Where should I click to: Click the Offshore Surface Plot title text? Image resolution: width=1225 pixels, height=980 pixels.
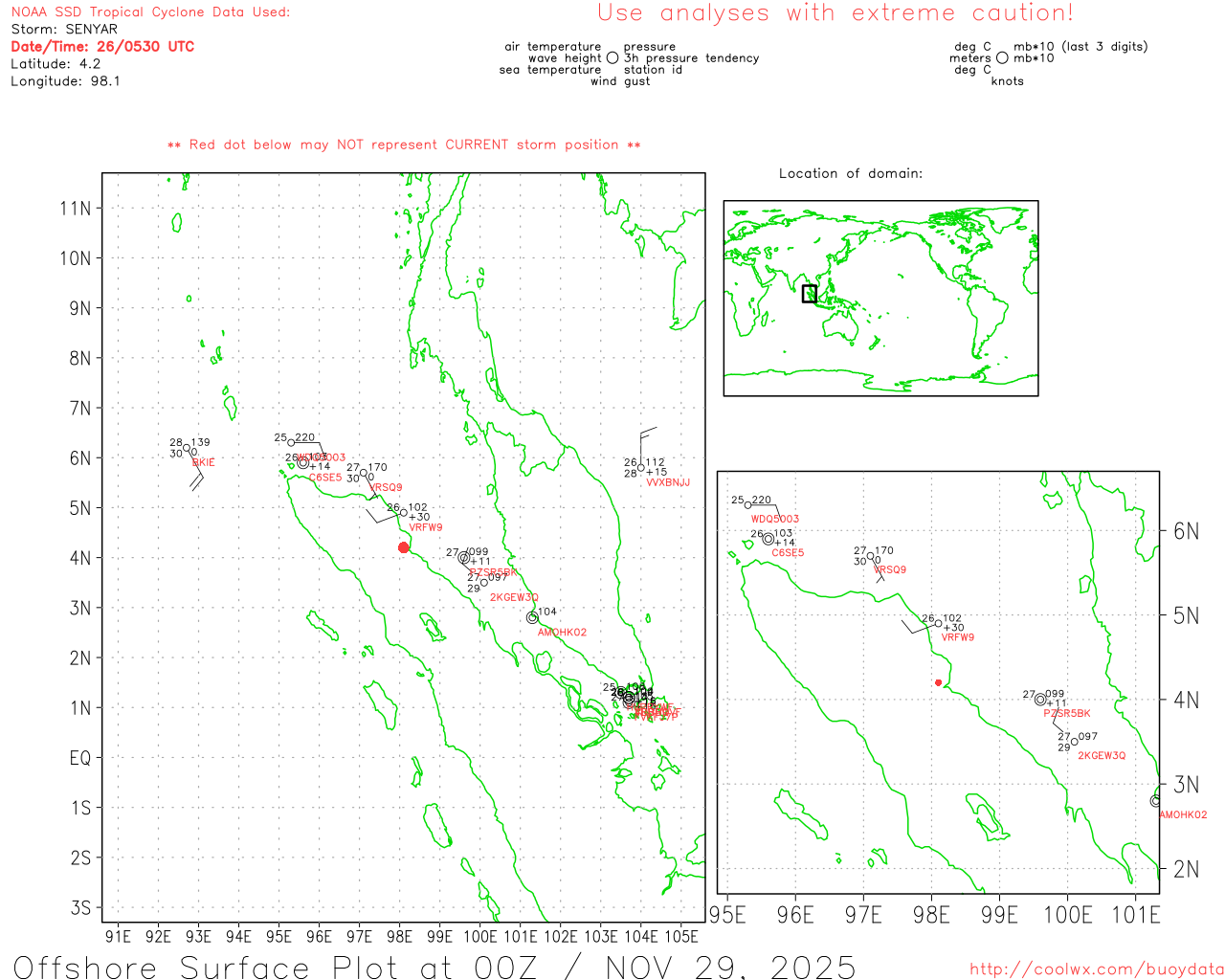pos(434,967)
